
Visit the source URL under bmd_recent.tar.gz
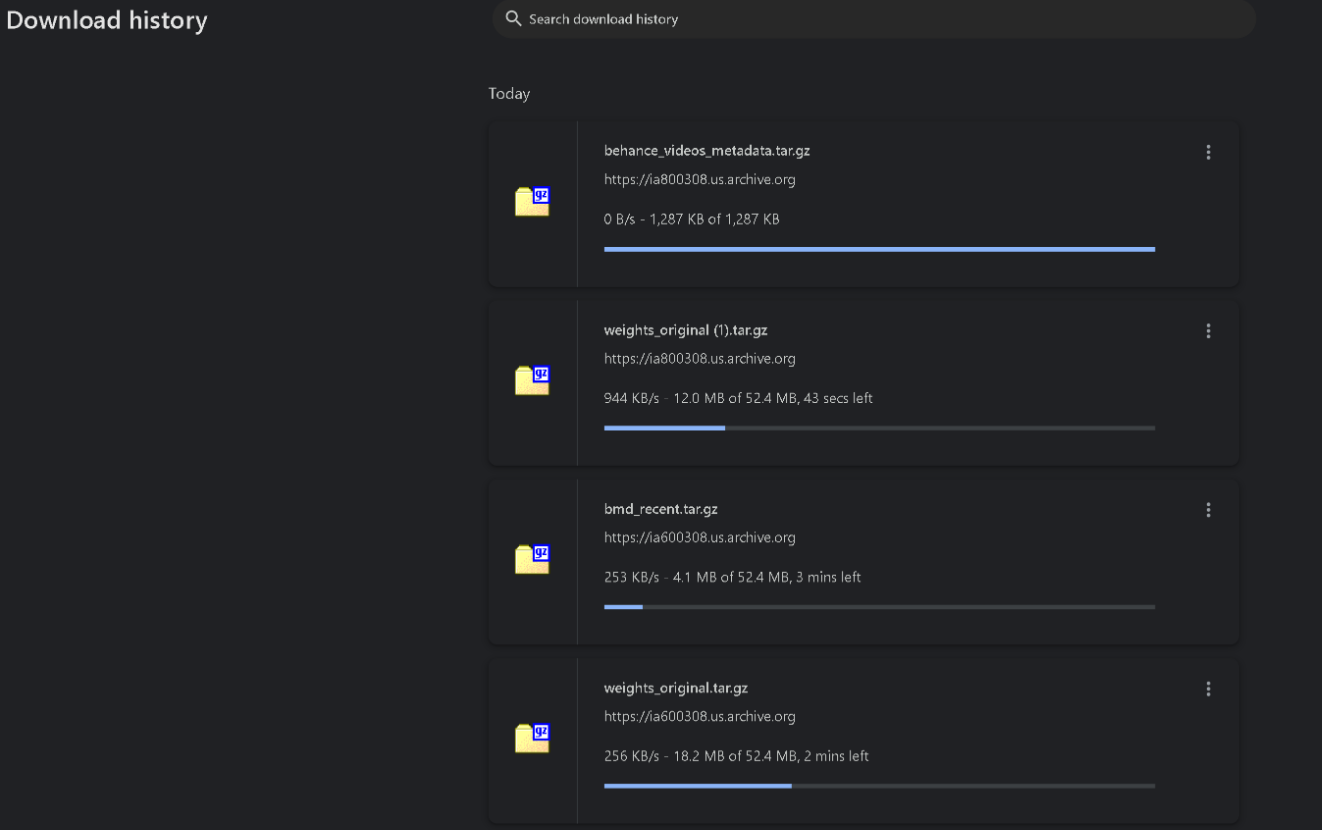[699, 538]
